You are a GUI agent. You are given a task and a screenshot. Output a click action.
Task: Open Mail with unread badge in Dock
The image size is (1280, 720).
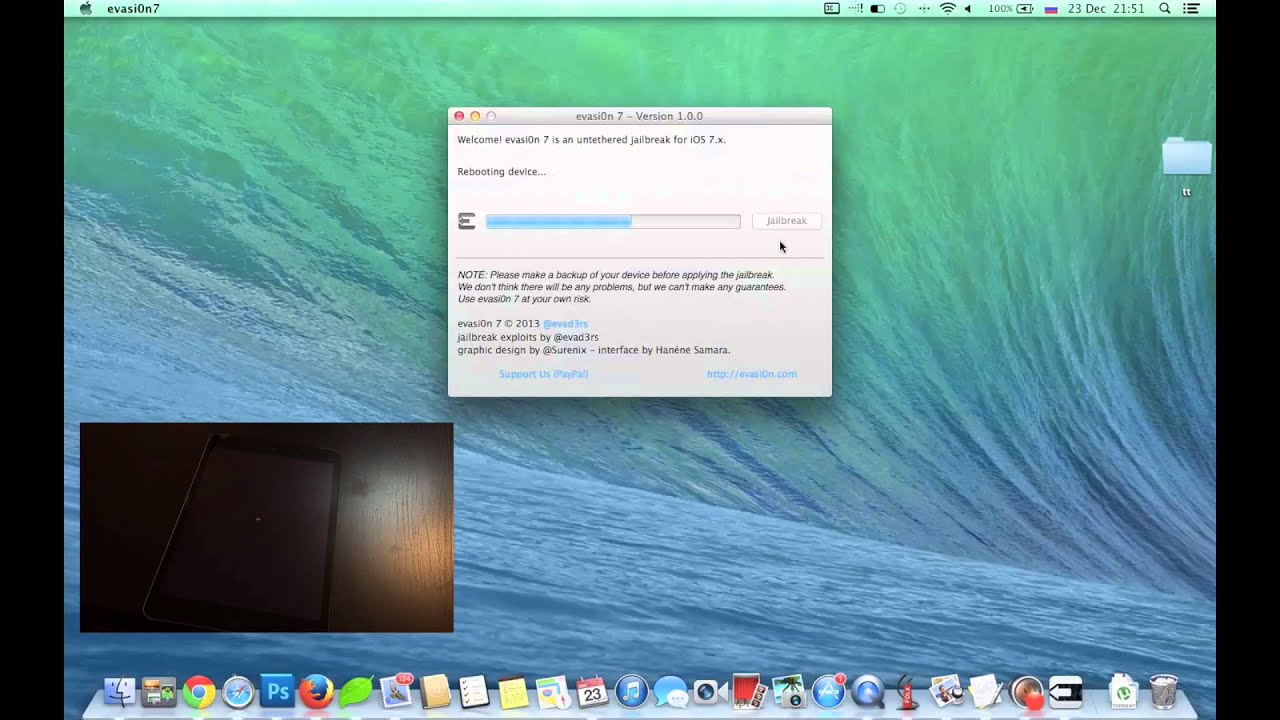[397, 690]
